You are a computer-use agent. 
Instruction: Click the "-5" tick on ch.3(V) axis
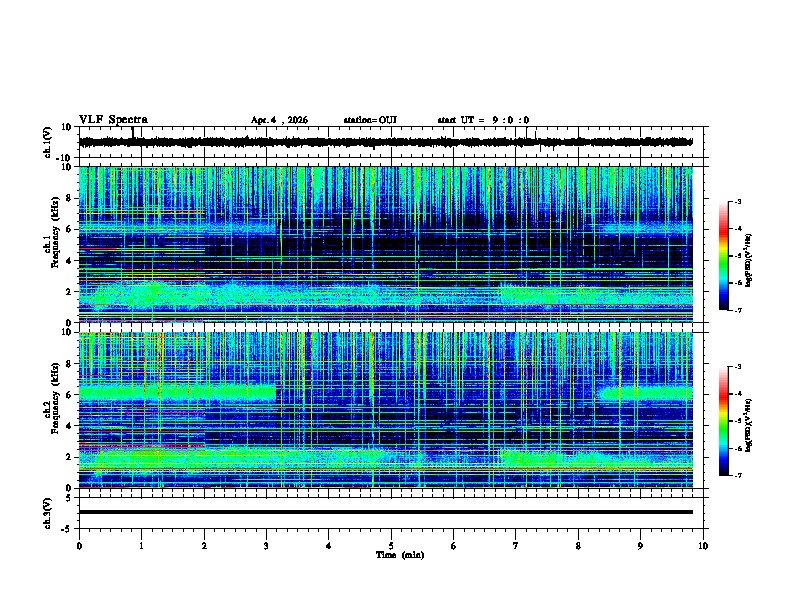[68, 529]
